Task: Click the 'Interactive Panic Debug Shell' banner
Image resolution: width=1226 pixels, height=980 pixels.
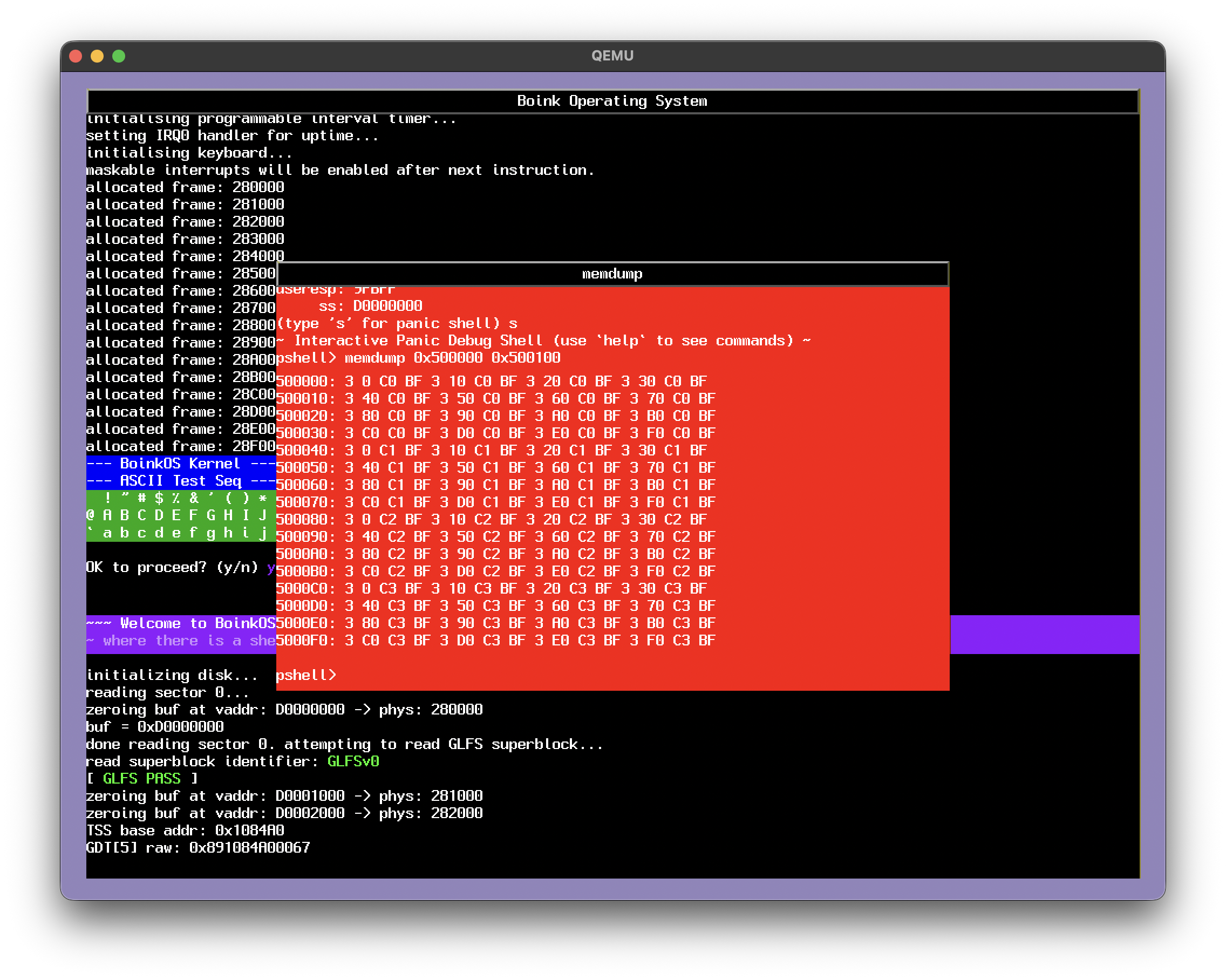Action: (543, 341)
